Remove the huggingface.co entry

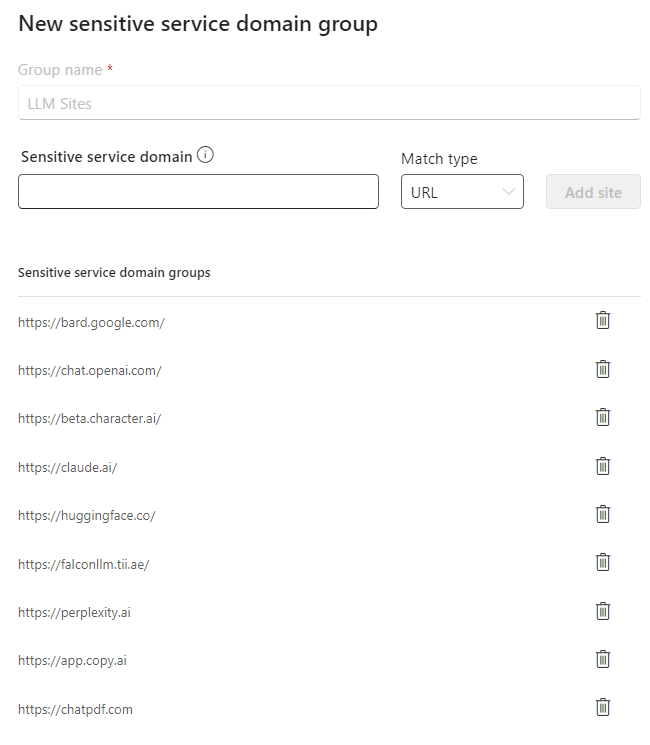(x=602, y=514)
